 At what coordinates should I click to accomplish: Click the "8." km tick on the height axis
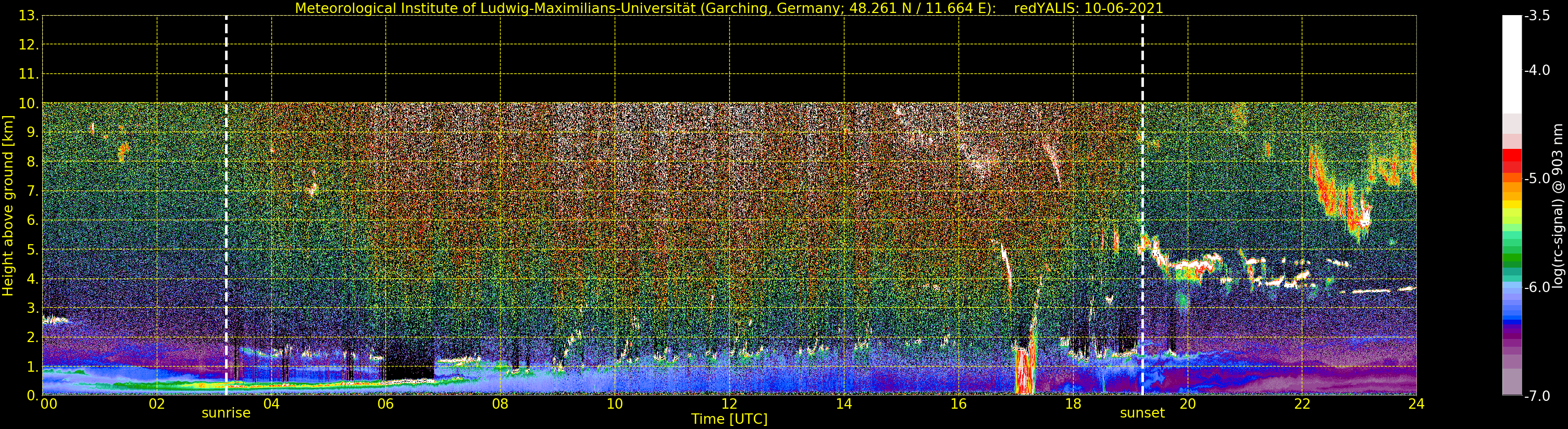tap(33, 162)
